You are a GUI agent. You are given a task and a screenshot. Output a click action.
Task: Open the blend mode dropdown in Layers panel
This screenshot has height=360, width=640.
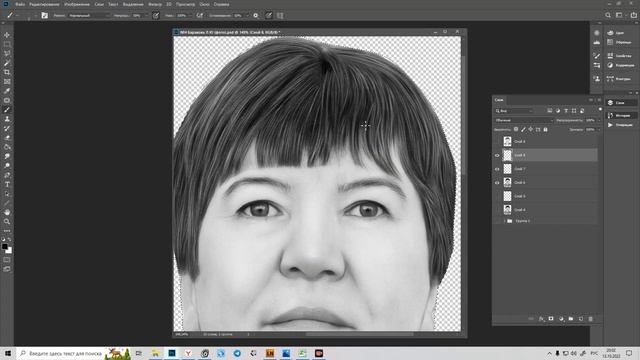point(523,120)
